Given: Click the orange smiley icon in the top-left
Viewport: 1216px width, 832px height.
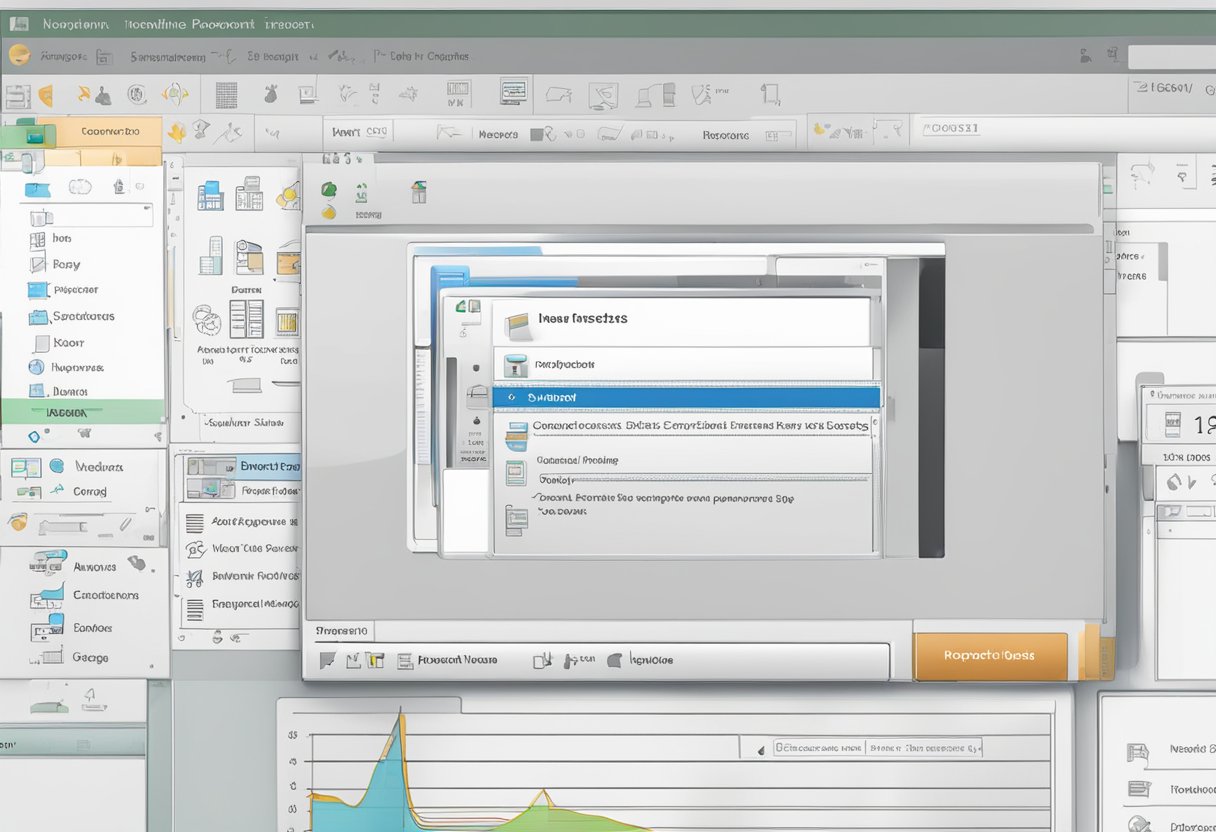Looking at the screenshot, I should click(x=19, y=55).
